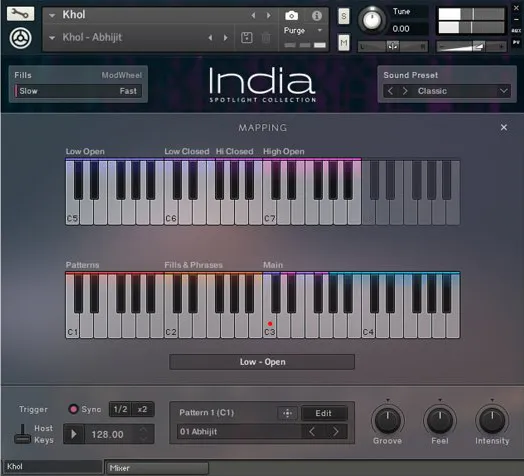The width and height of the screenshot is (524, 476).
Task: Open the Khol instrument dropdown arrow
Action: (x=52, y=15)
